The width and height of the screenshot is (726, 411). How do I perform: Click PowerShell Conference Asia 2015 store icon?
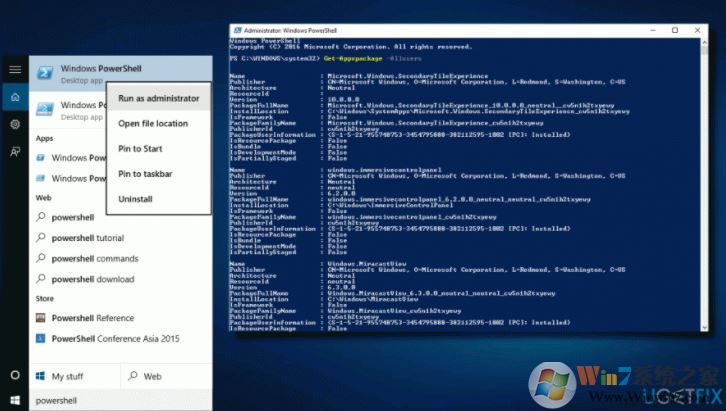41,338
